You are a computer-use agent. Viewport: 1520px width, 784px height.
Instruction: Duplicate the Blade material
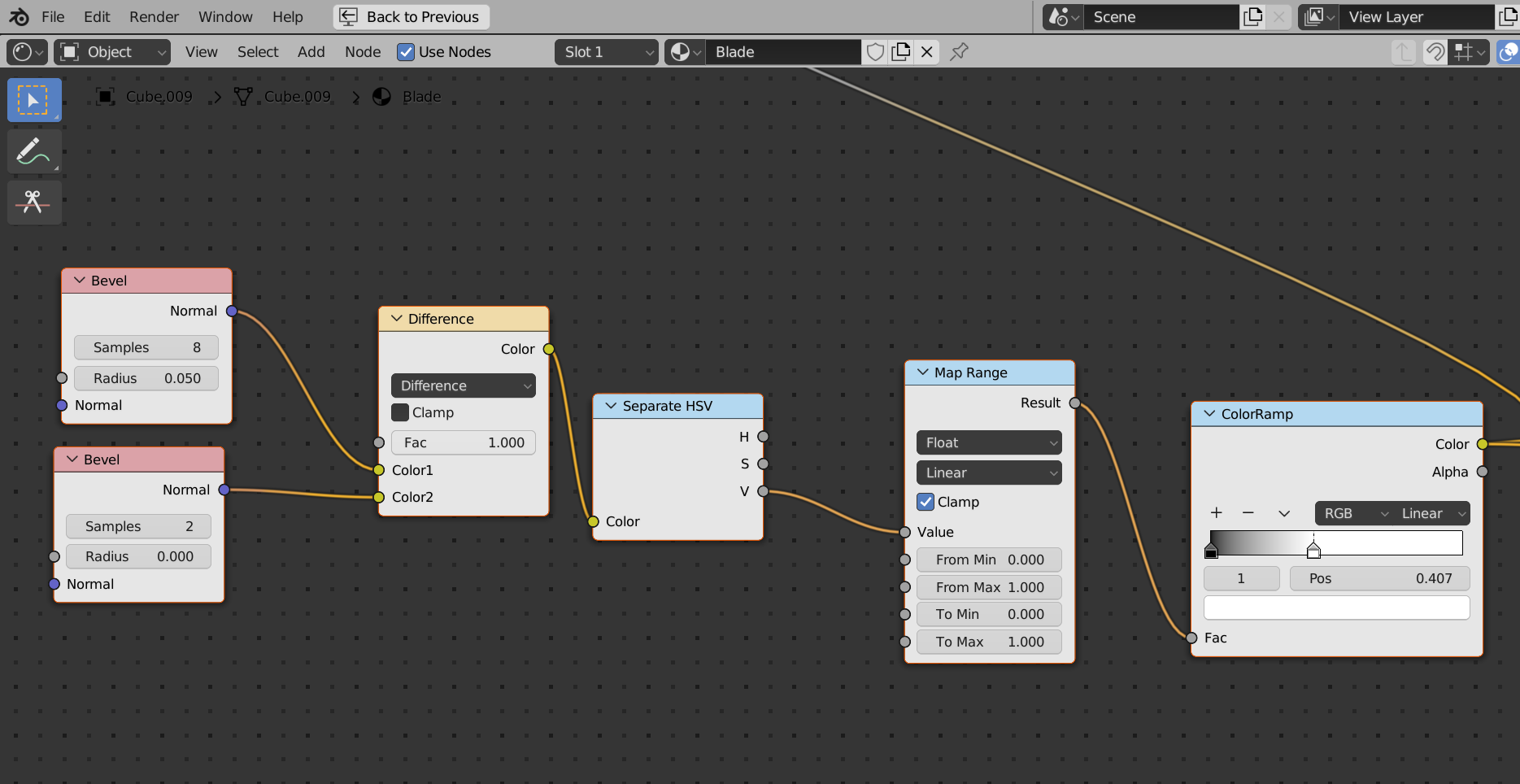(901, 52)
